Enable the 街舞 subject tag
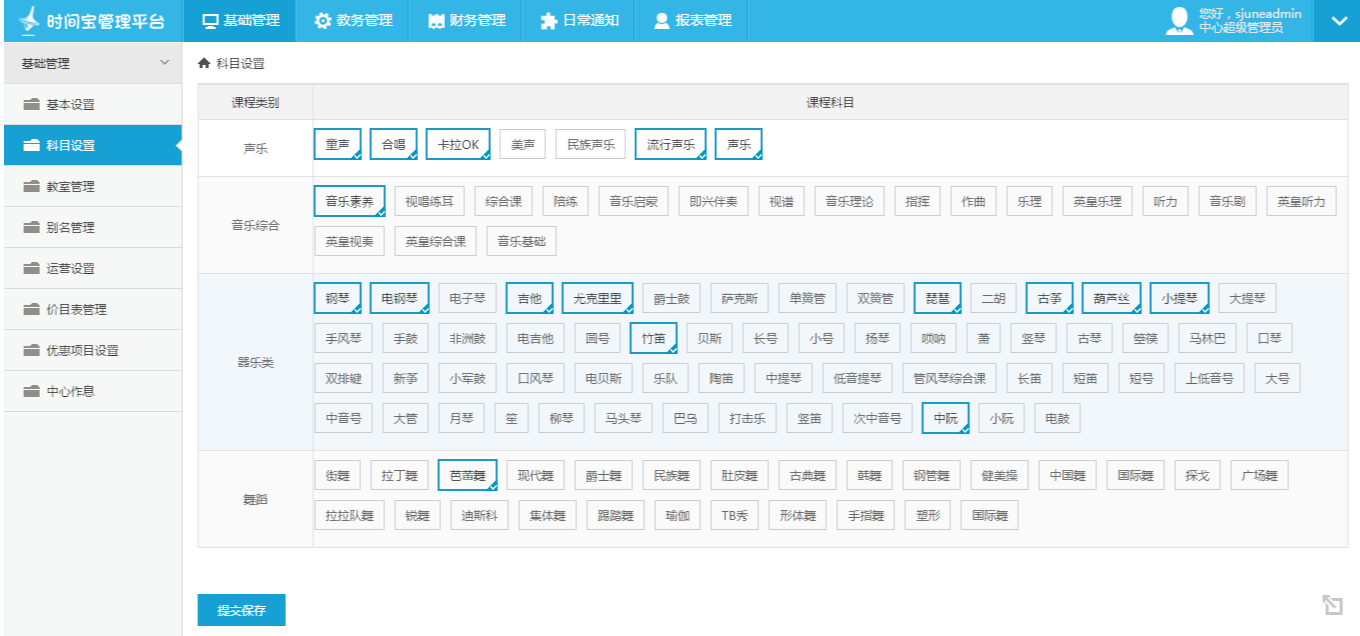This screenshot has height=636, width=1360. 337,475
